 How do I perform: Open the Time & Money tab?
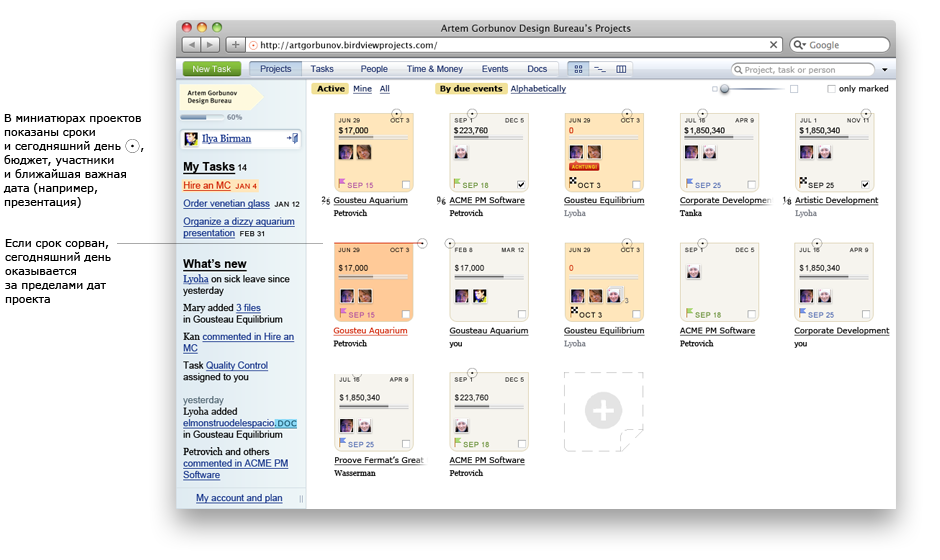434,69
